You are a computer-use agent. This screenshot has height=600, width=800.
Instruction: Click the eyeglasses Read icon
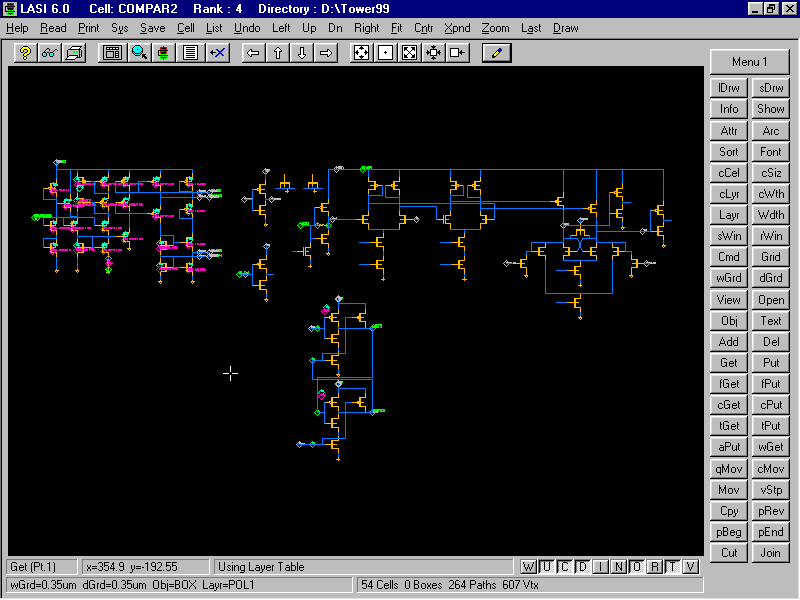click(x=49, y=53)
